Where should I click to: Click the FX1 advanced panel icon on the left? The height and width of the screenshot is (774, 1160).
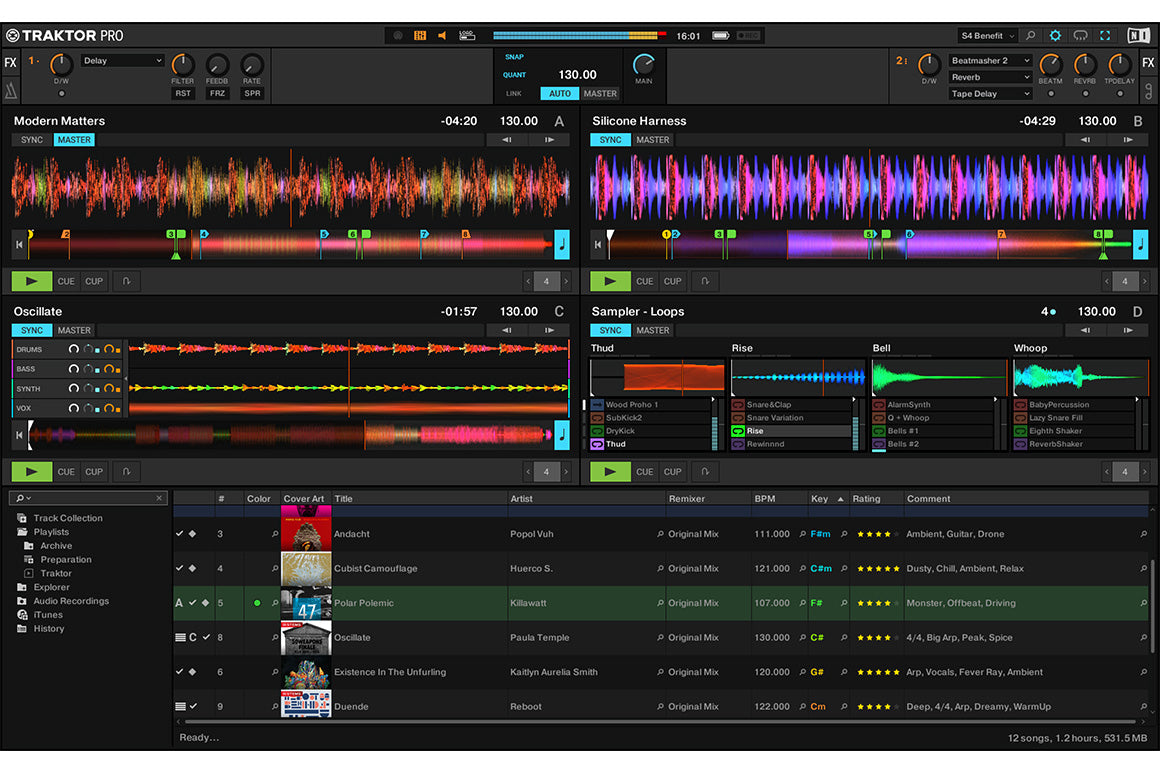pyautogui.click(x=11, y=91)
